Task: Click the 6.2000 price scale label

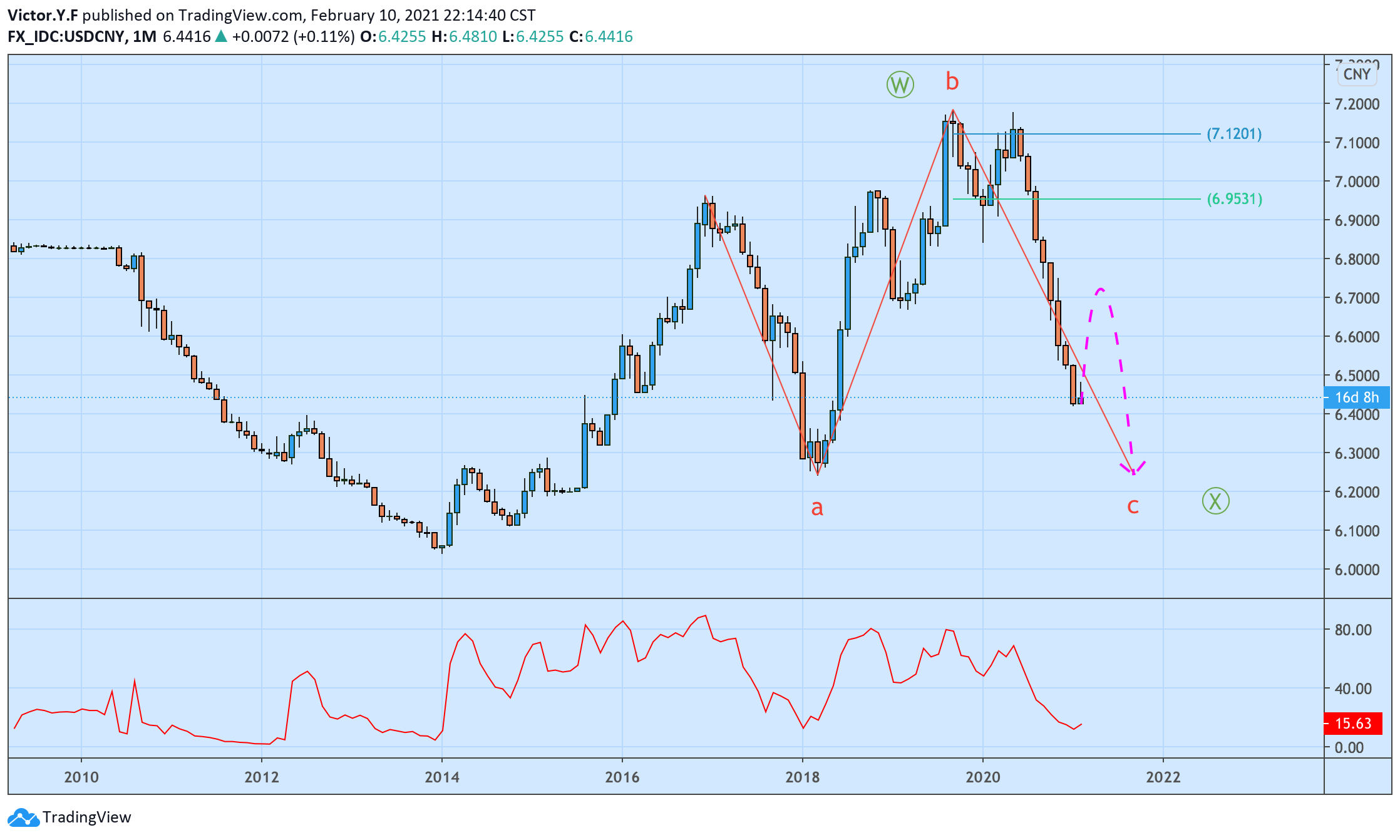Action: (x=1357, y=492)
